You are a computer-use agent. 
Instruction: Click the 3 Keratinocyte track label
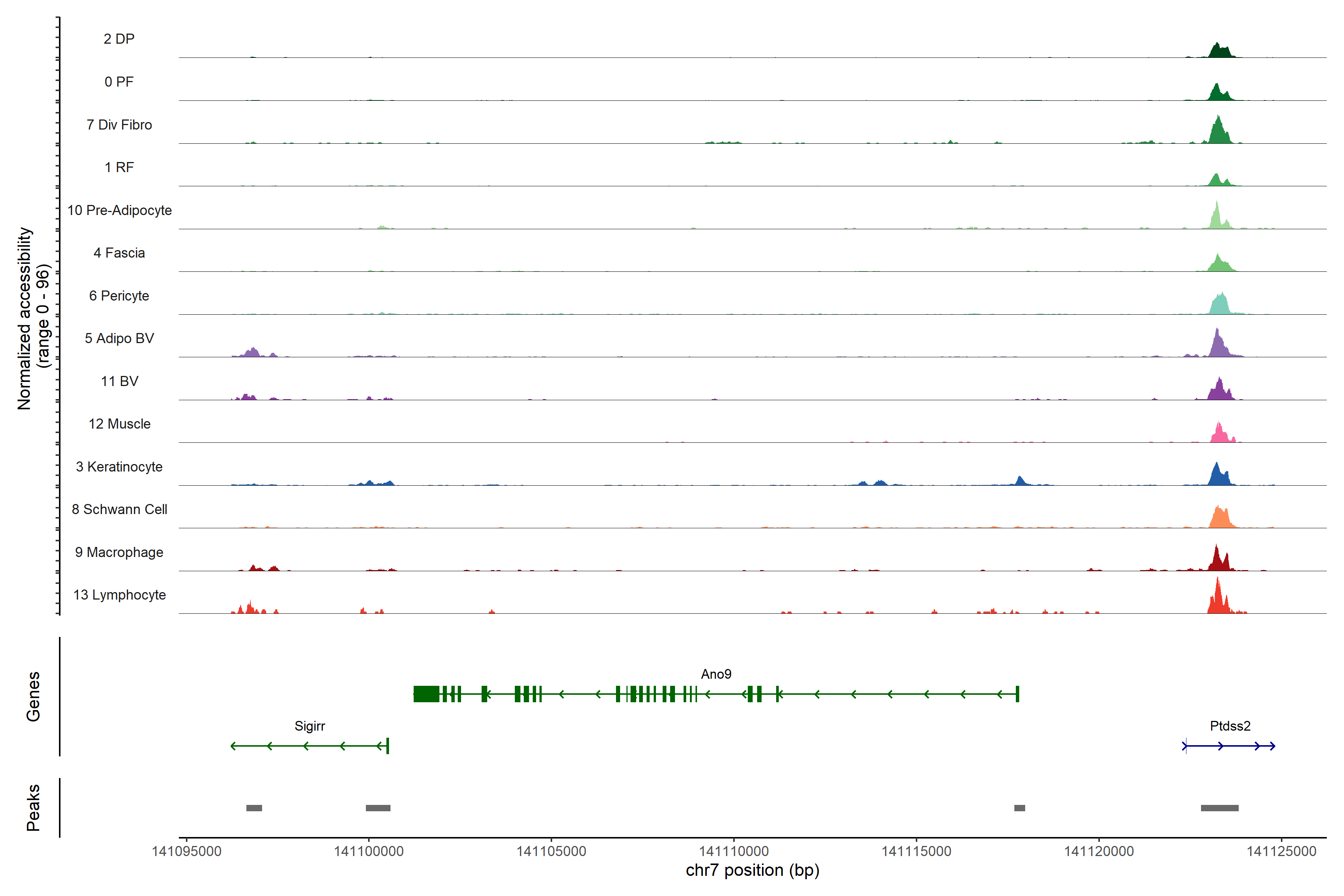(119, 467)
